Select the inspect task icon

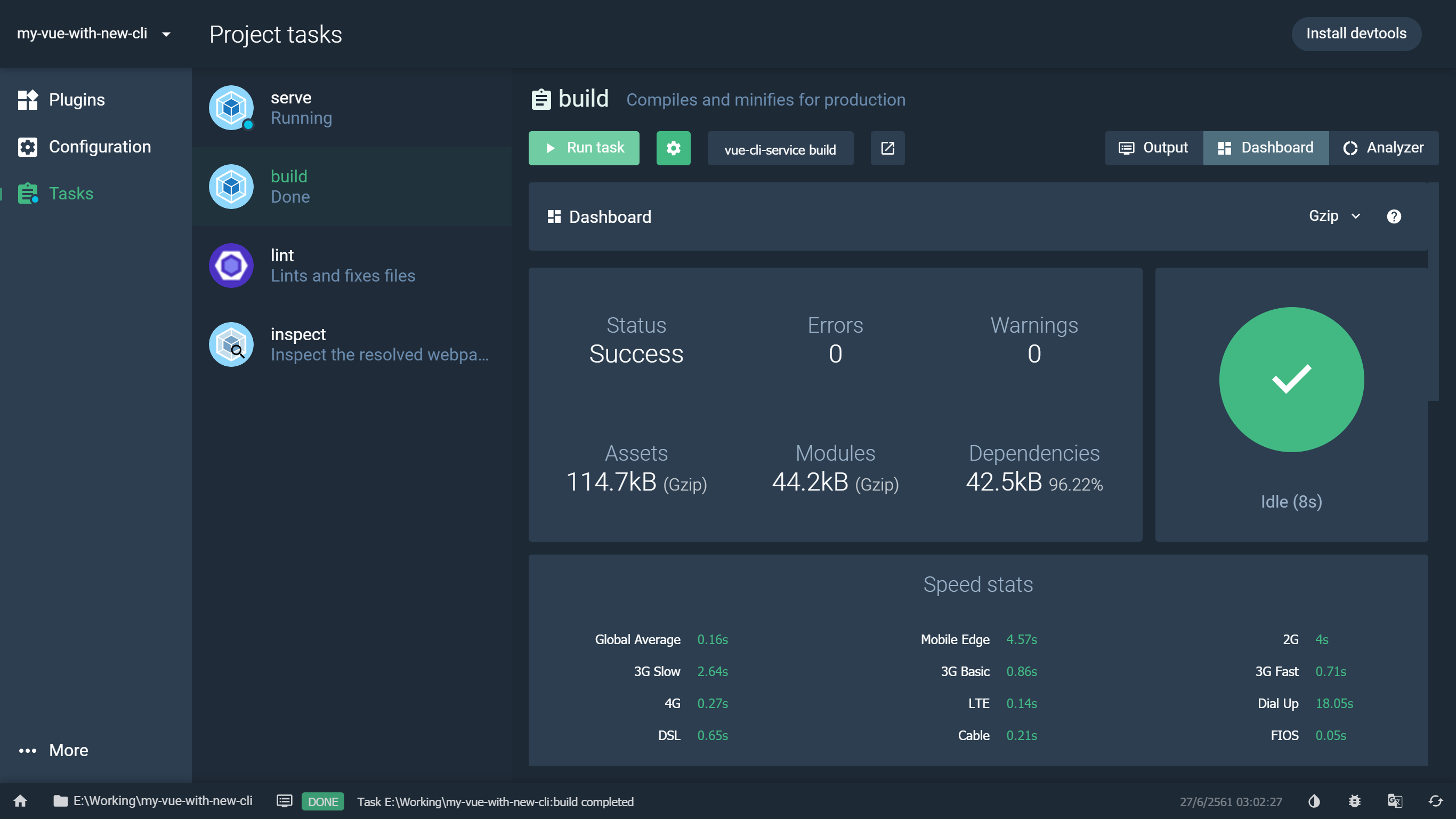[x=231, y=344]
